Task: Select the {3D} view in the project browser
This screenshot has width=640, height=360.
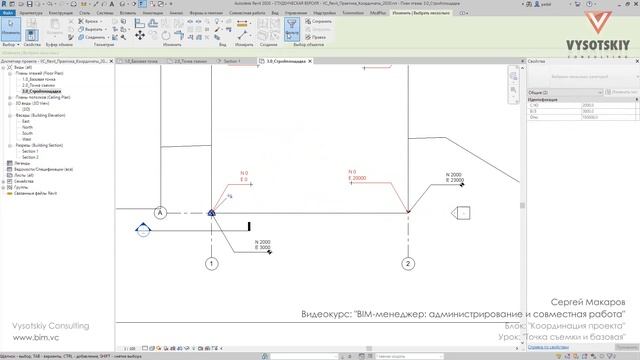Action: click(26, 109)
